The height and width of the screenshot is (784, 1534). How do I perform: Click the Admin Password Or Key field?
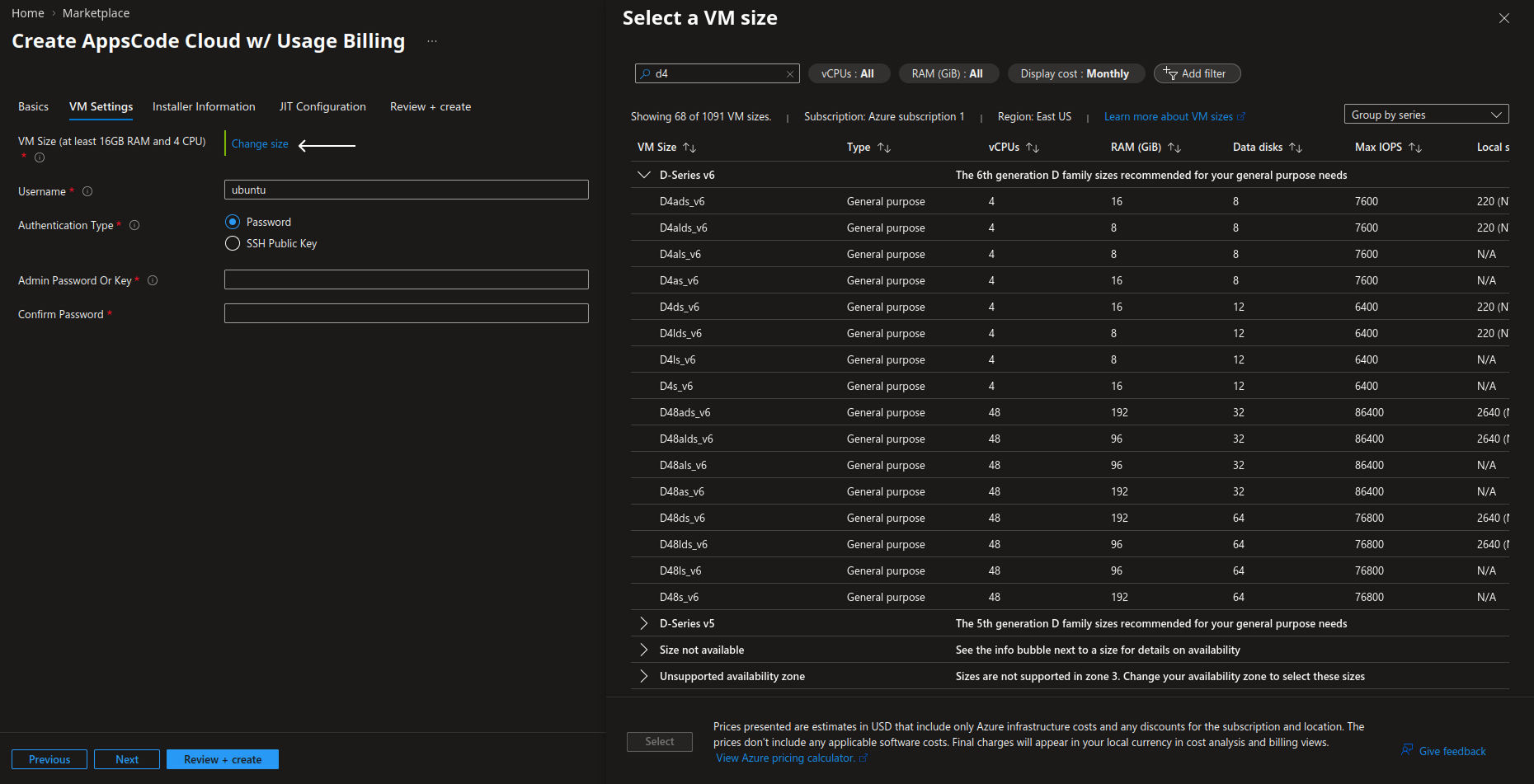tap(406, 279)
